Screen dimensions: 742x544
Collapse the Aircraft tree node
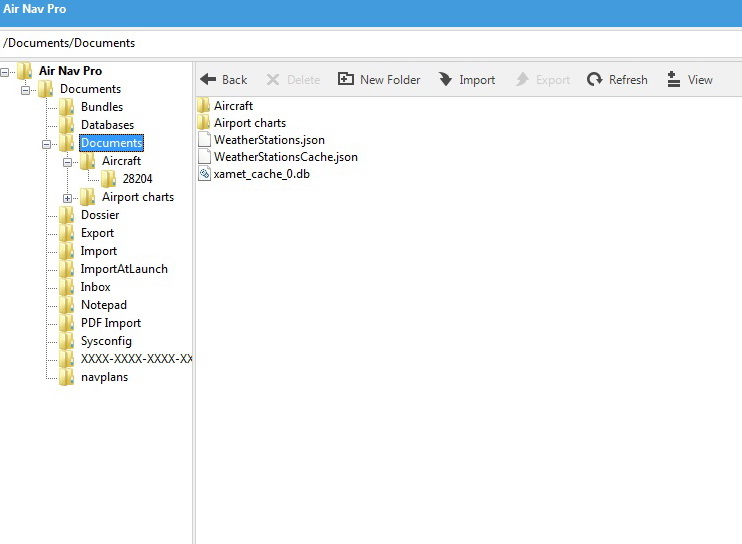coord(68,161)
